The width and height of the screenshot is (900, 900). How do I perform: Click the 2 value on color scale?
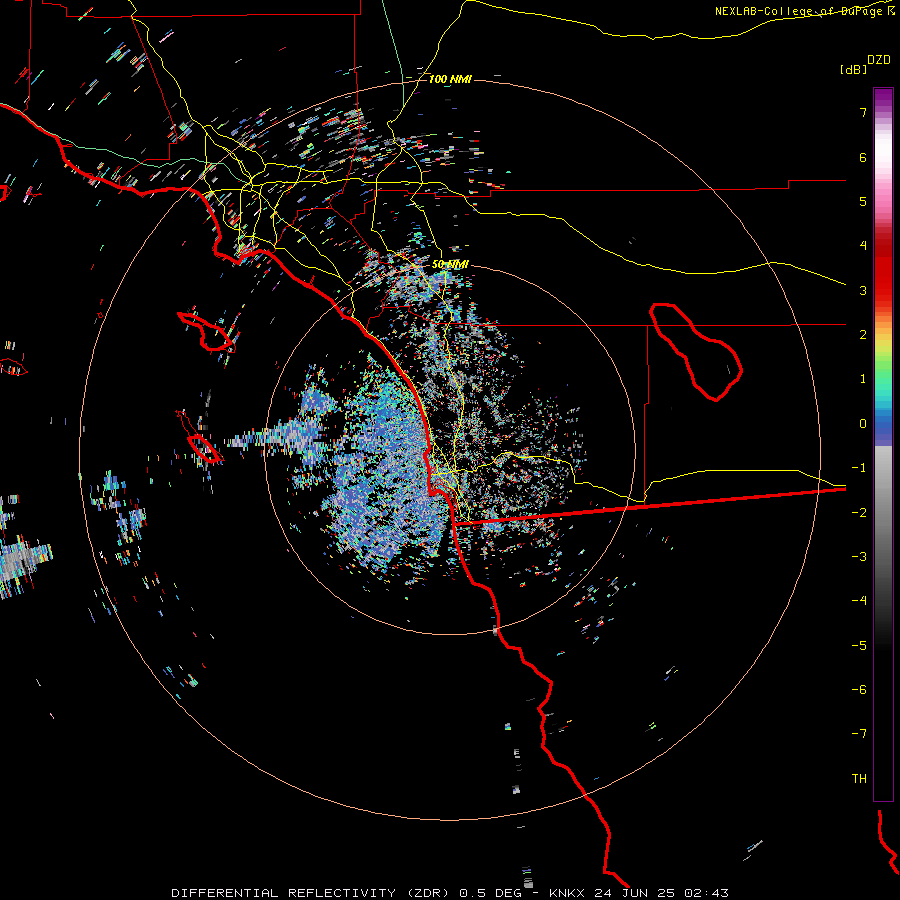point(863,335)
